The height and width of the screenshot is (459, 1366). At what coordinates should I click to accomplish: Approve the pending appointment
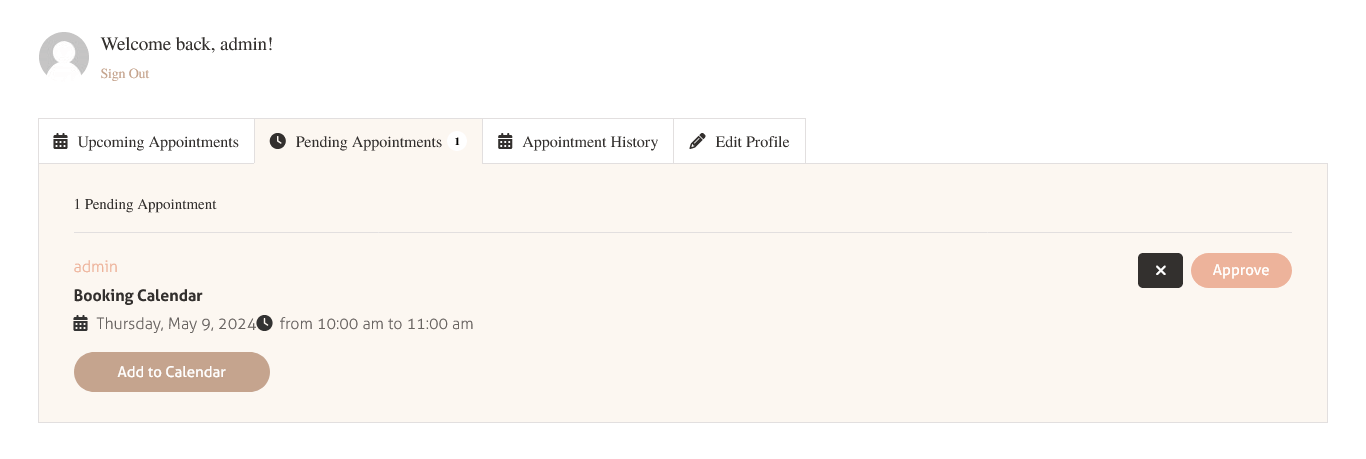tap(1241, 270)
